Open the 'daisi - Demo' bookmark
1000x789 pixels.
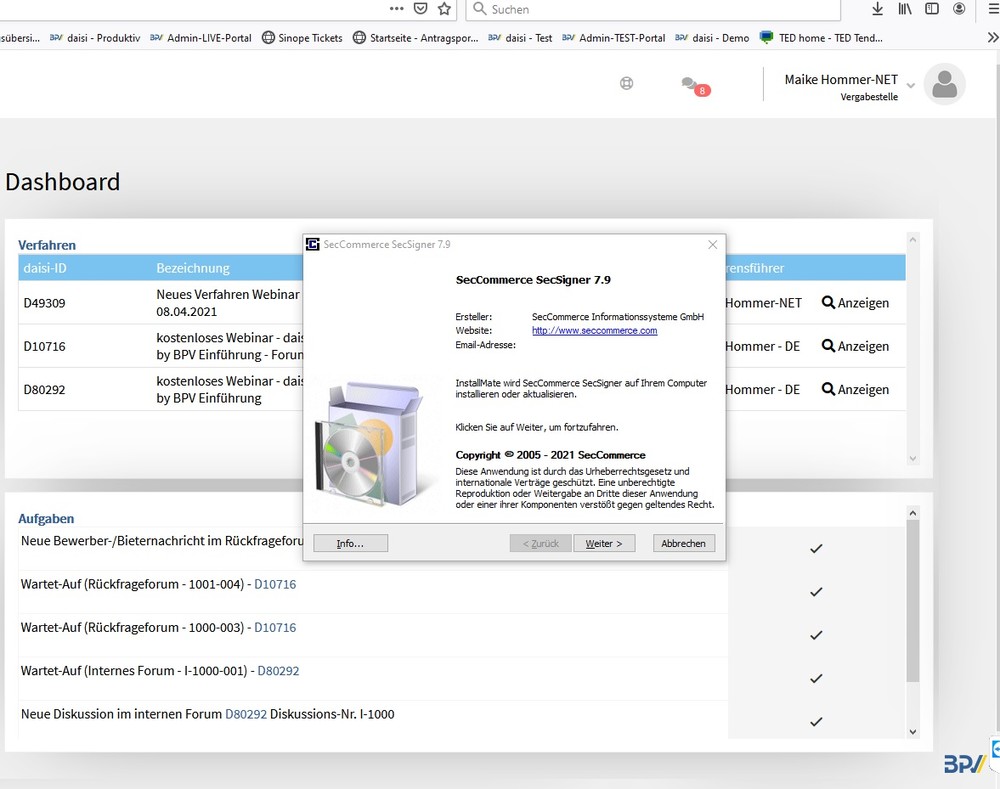[x=712, y=38]
